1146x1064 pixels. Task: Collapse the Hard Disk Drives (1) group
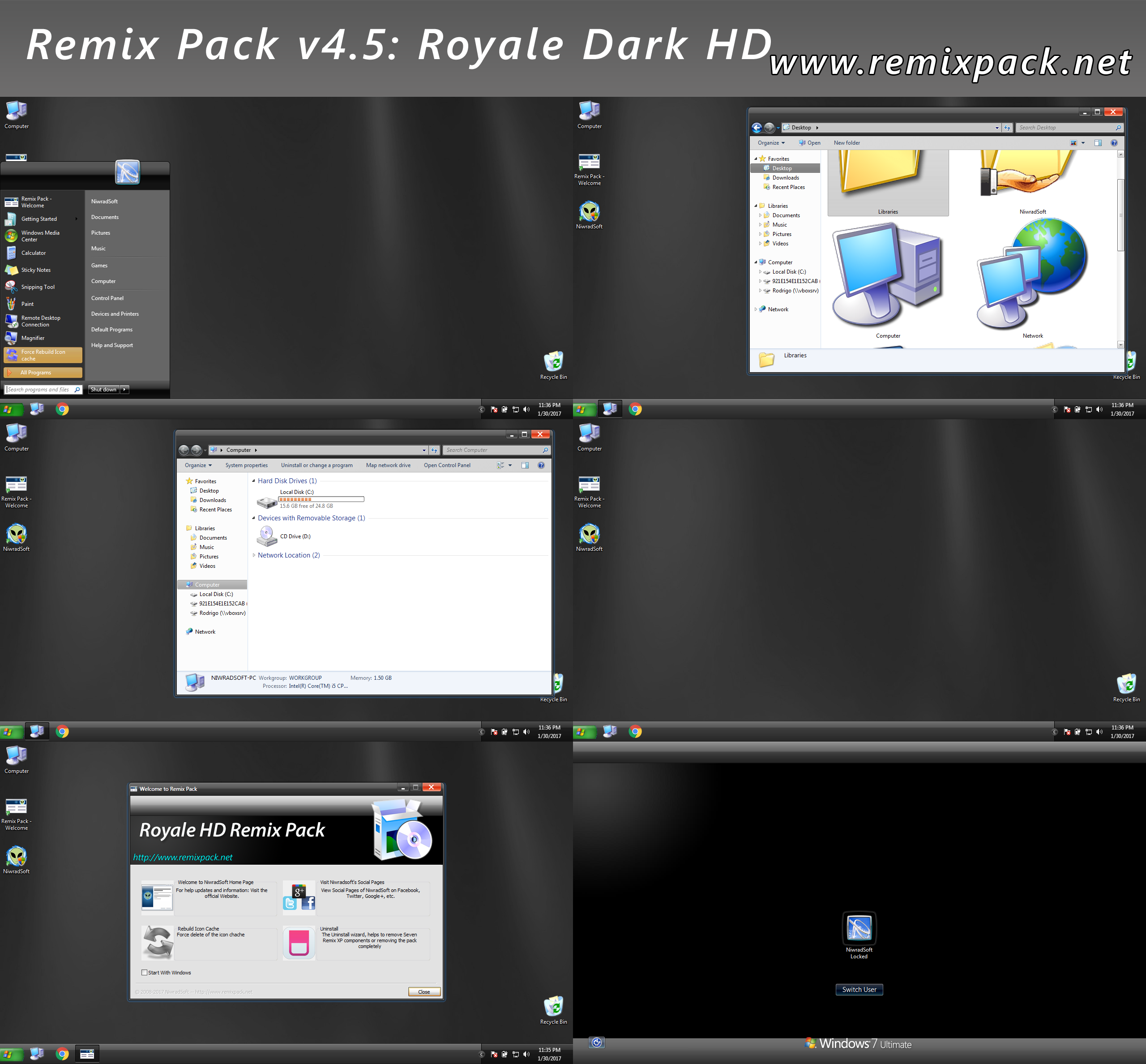[254, 481]
